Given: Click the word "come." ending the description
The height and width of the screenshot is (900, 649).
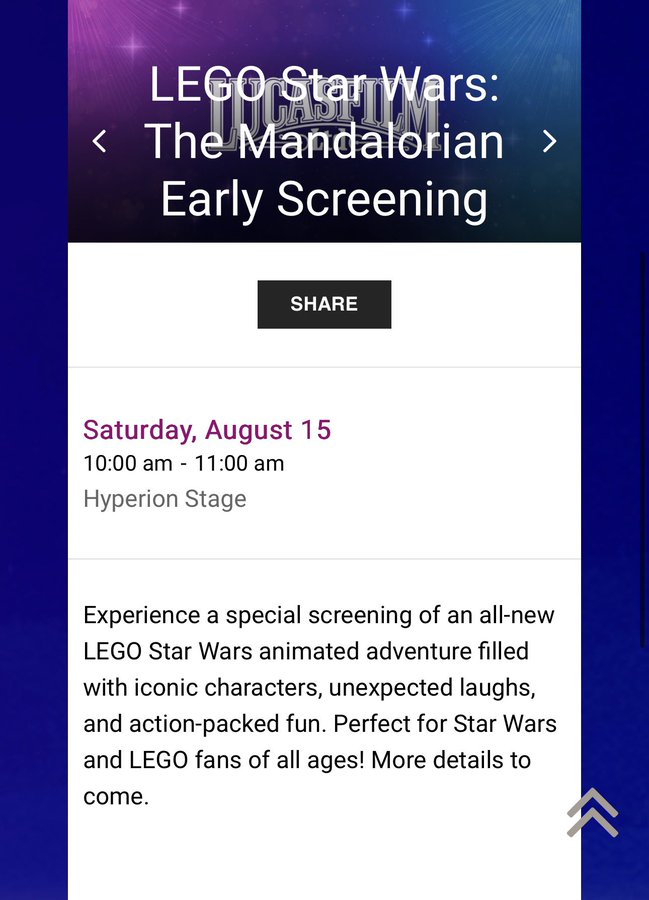Looking at the screenshot, I should point(116,797).
